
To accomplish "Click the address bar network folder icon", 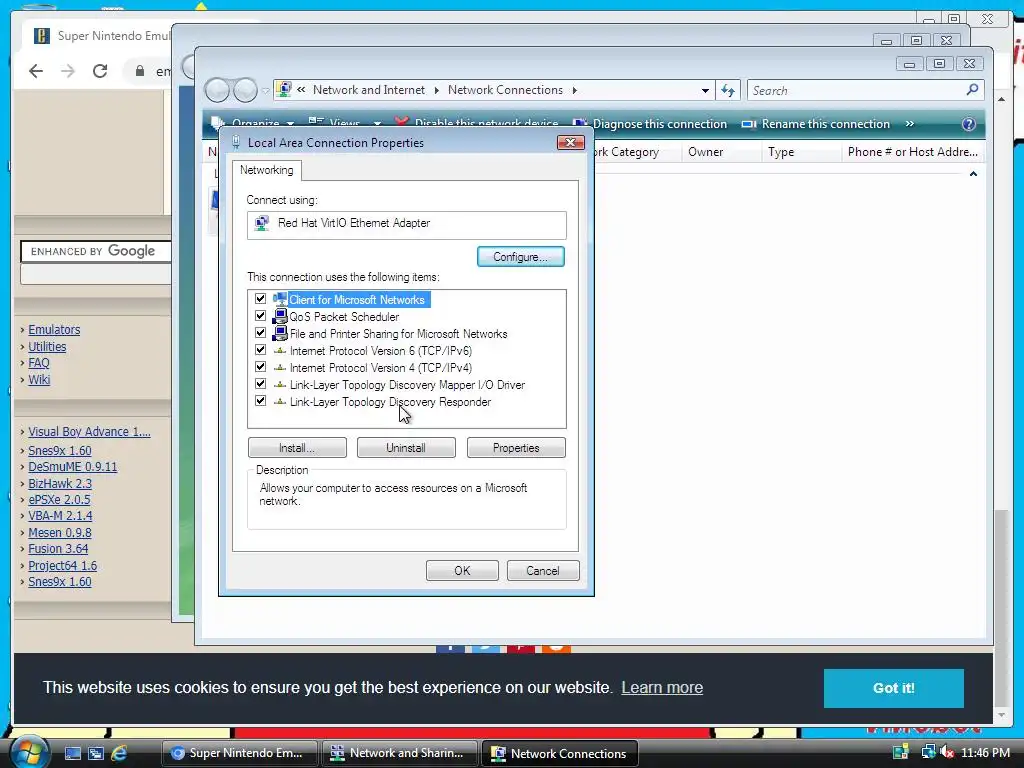I will point(284,89).
